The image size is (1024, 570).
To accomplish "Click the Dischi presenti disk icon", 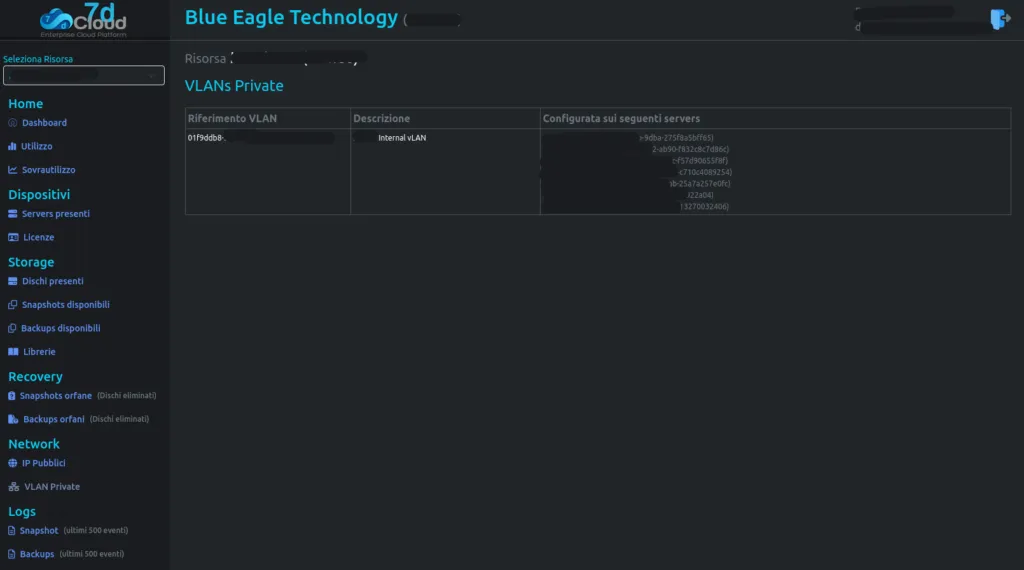I will (12, 281).
